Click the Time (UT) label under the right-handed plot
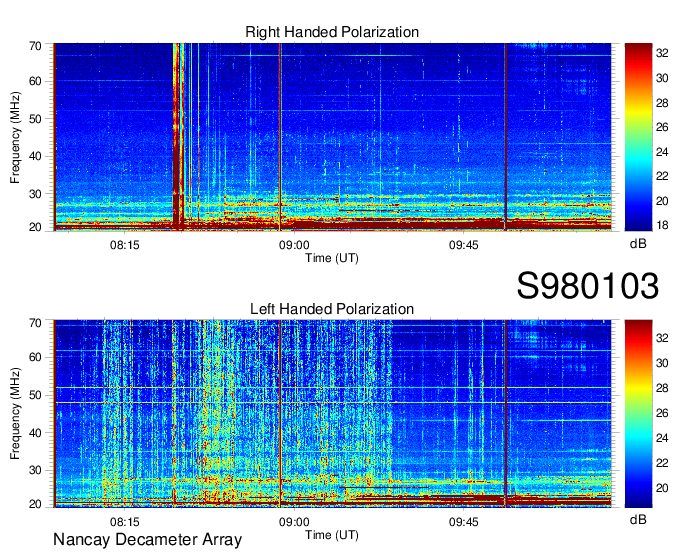The width and height of the screenshot is (680, 552). click(332, 258)
